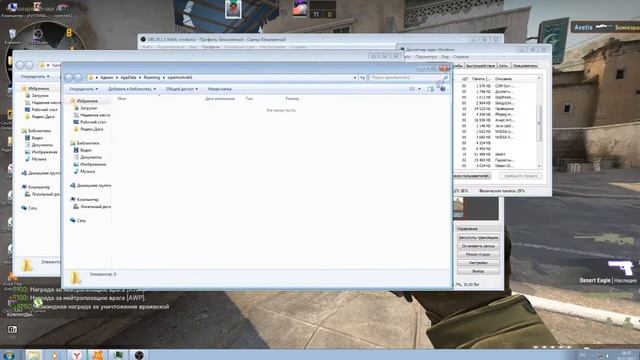Open the Общий доступ dropdown

pos(182,89)
